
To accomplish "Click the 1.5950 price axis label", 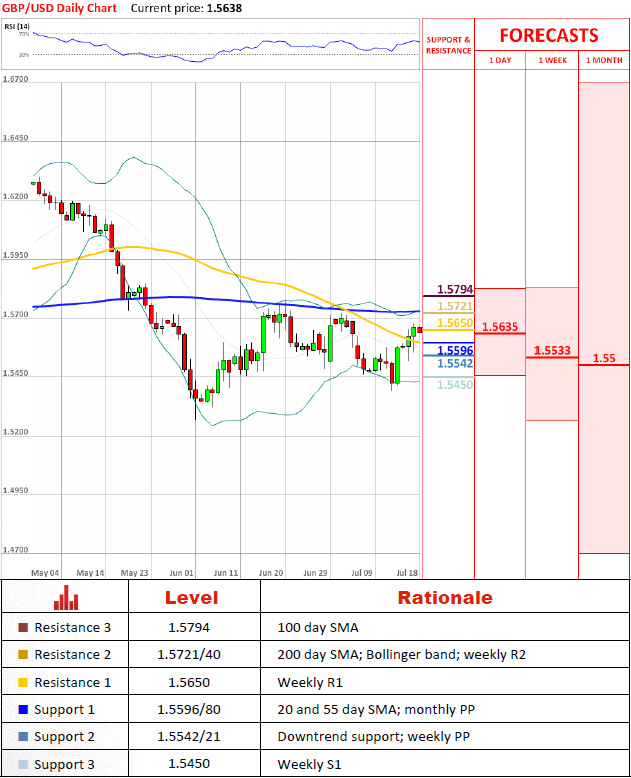I will 15,255.
